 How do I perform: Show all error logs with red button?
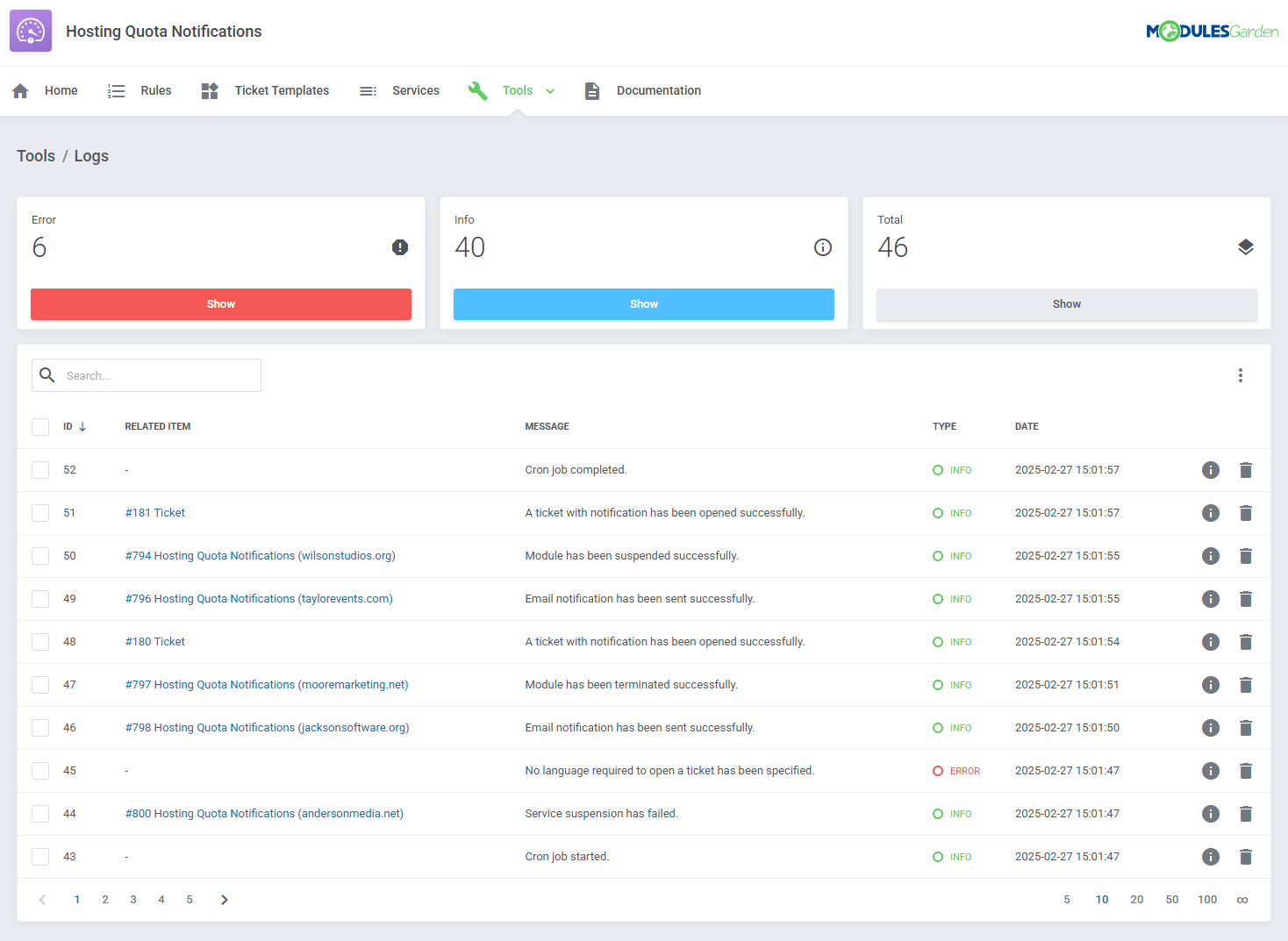point(220,303)
